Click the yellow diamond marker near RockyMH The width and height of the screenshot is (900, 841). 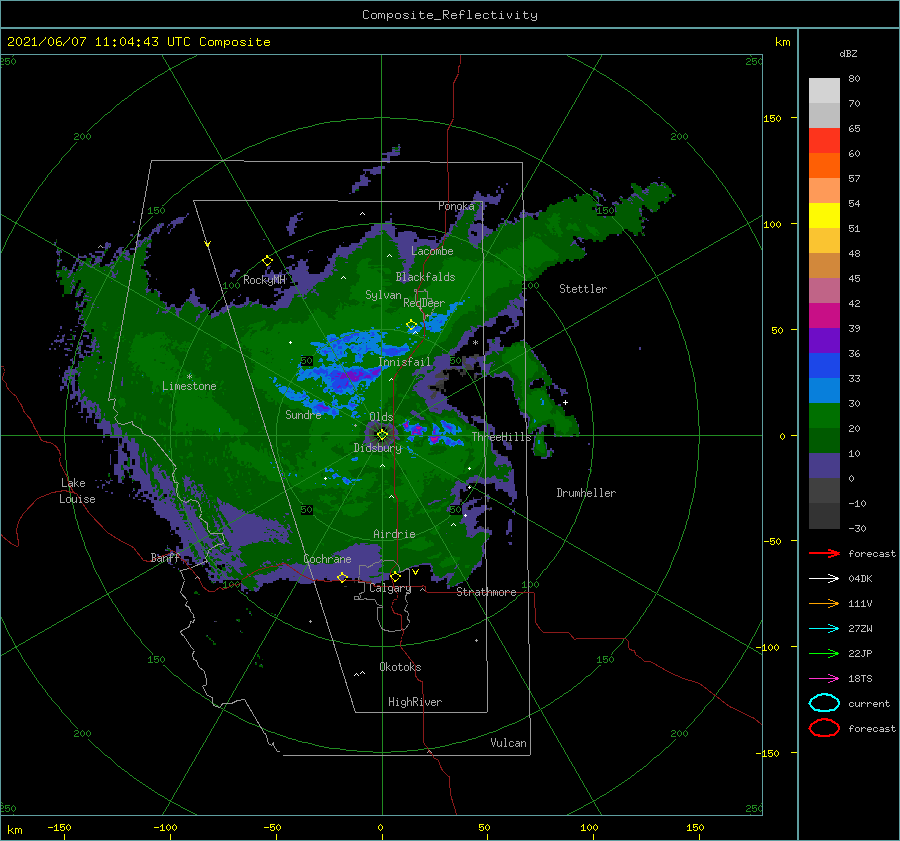267,261
